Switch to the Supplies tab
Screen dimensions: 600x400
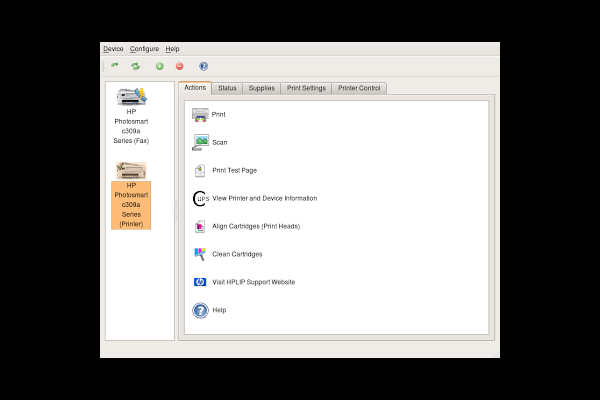pyautogui.click(x=262, y=88)
